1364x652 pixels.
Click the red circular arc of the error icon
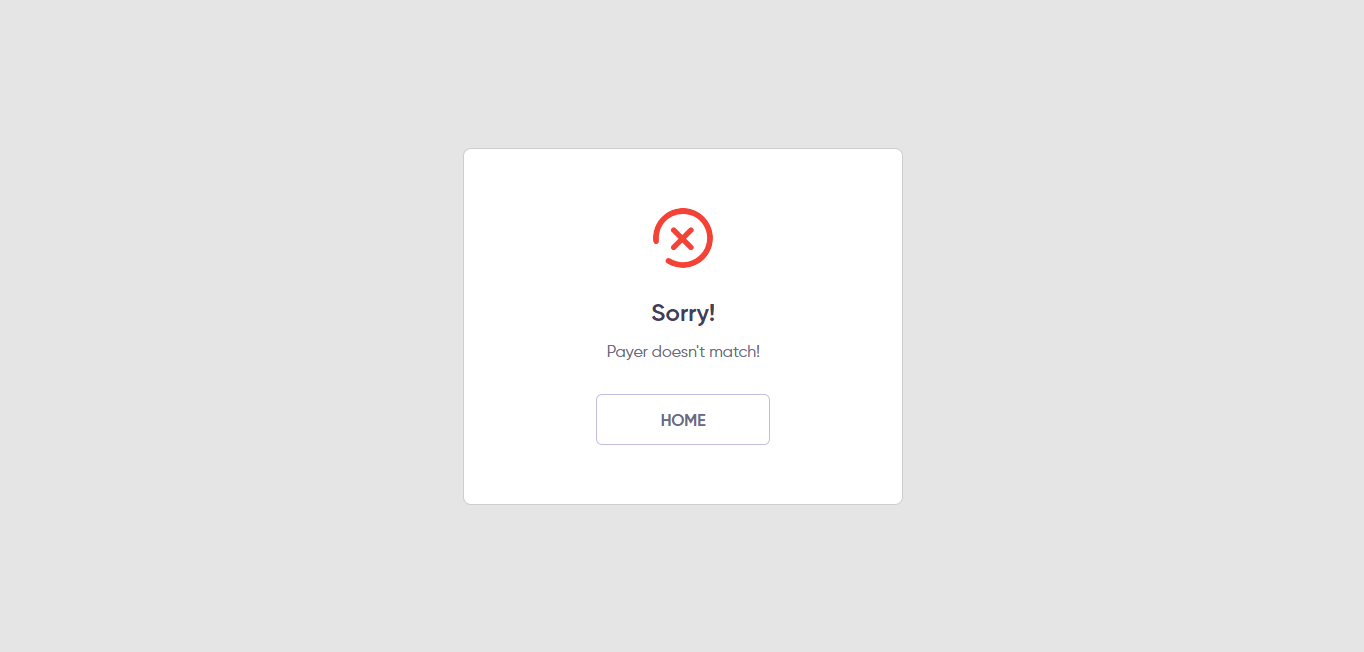(x=710, y=238)
